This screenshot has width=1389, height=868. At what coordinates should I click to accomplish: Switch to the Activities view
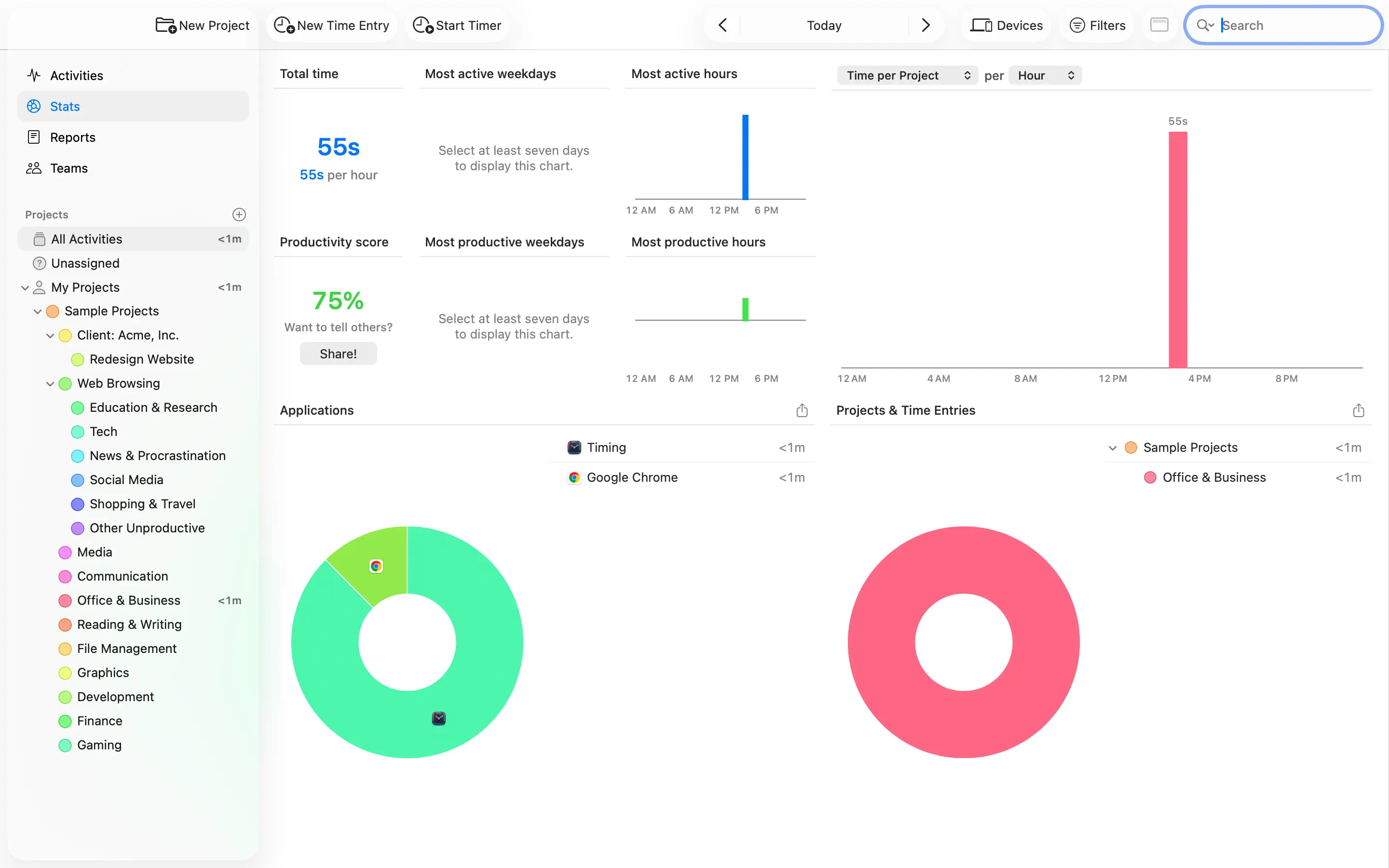point(76,75)
